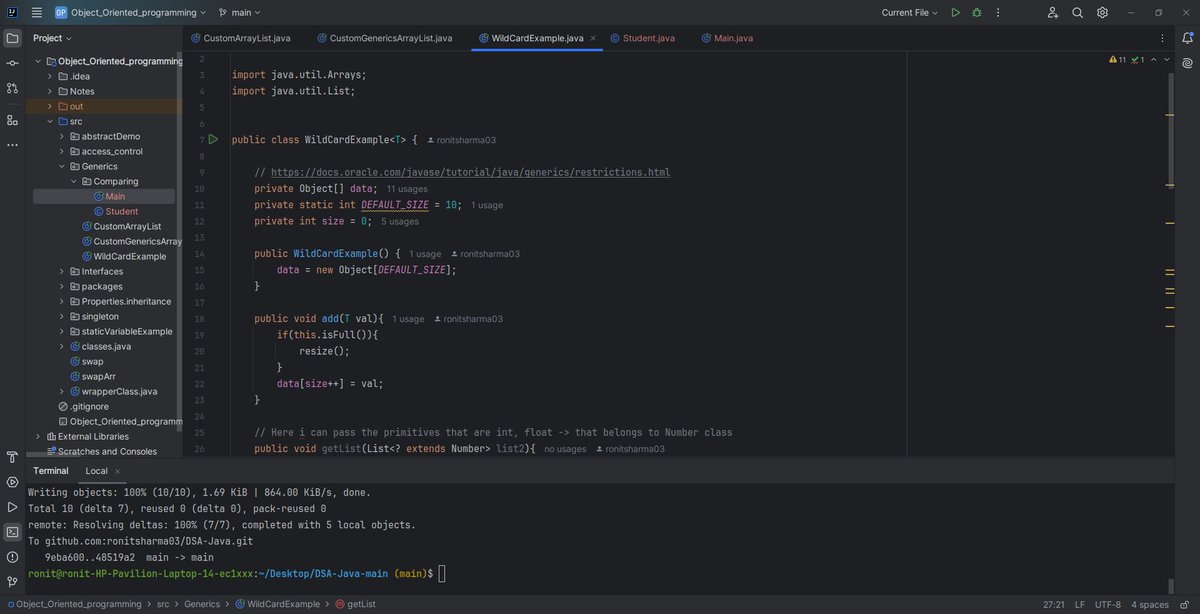Switch to Main.java tab
Screen dimensions: 1200x614
(726, 38)
